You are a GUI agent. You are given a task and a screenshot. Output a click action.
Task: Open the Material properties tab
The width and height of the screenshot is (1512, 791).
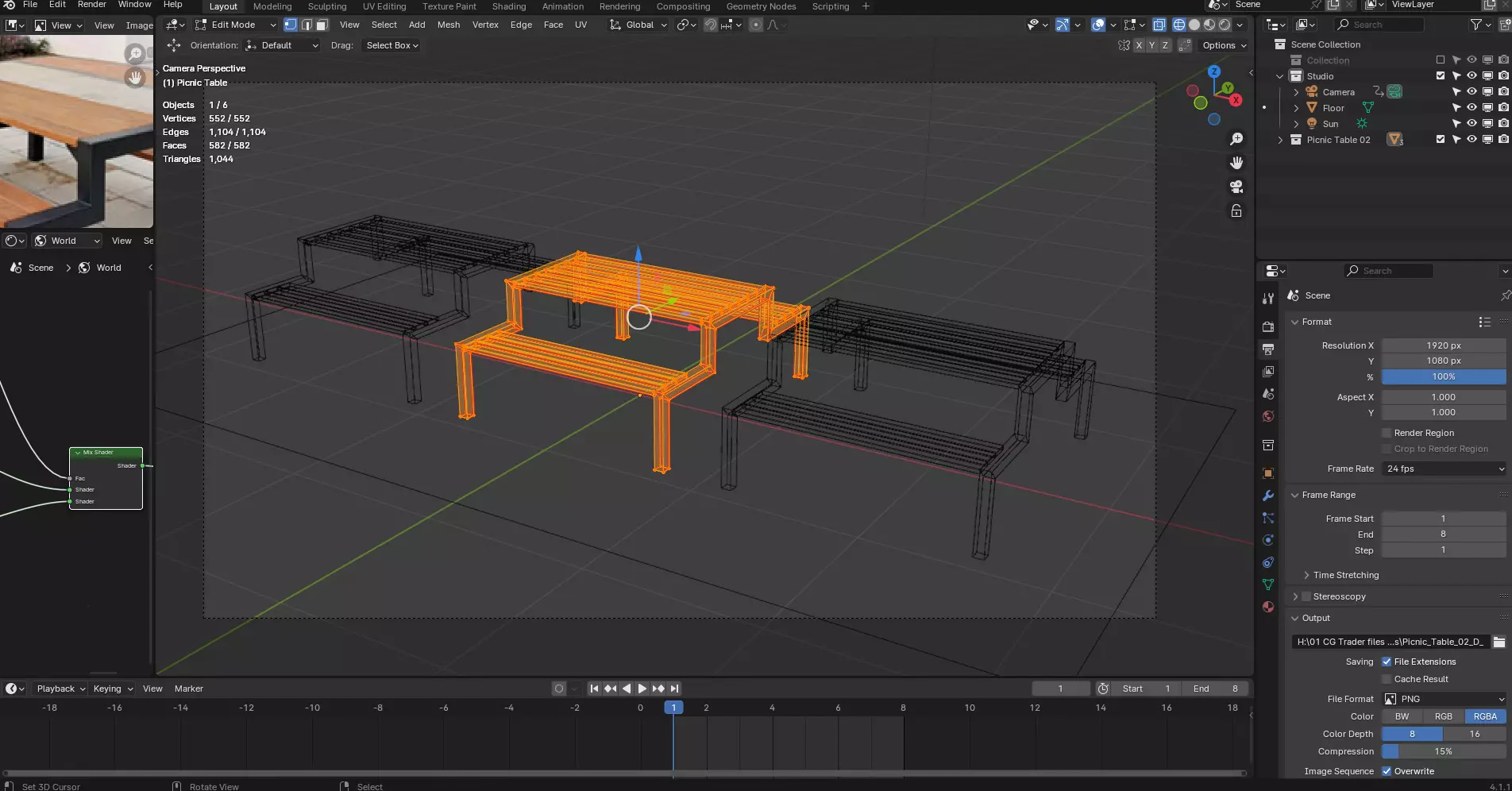click(1268, 607)
